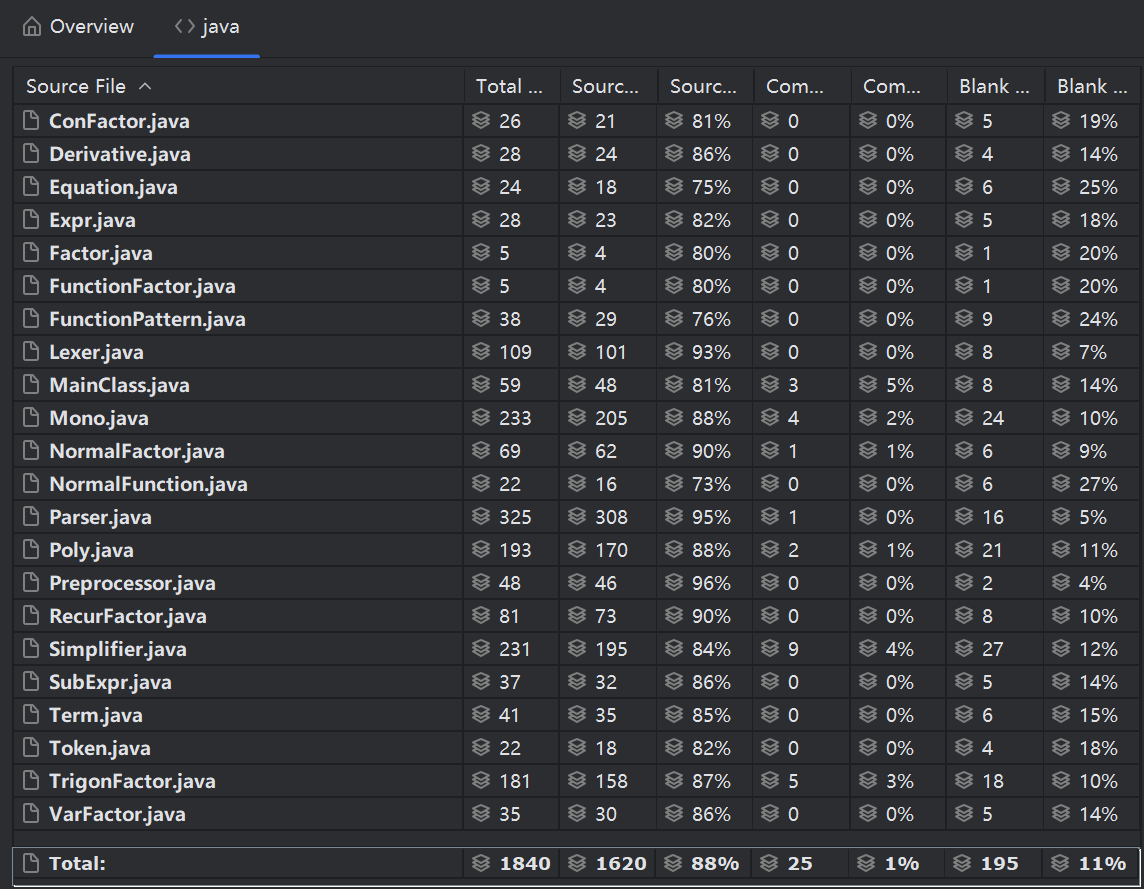Toggle the Source File sort arrow
The width and height of the screenshot is (1144, 889).
[146, 87]
